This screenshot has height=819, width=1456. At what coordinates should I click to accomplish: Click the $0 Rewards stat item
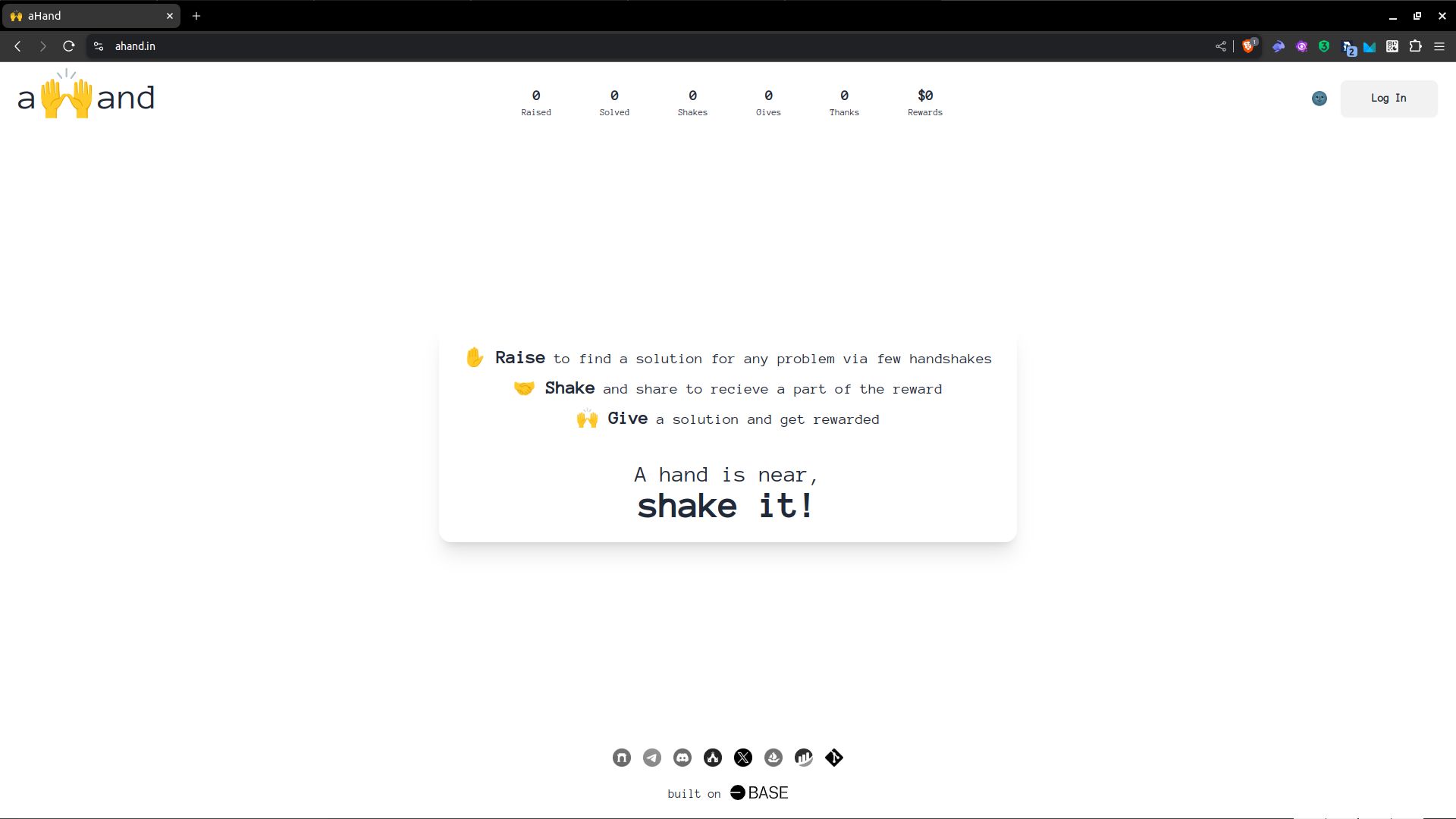924,101
